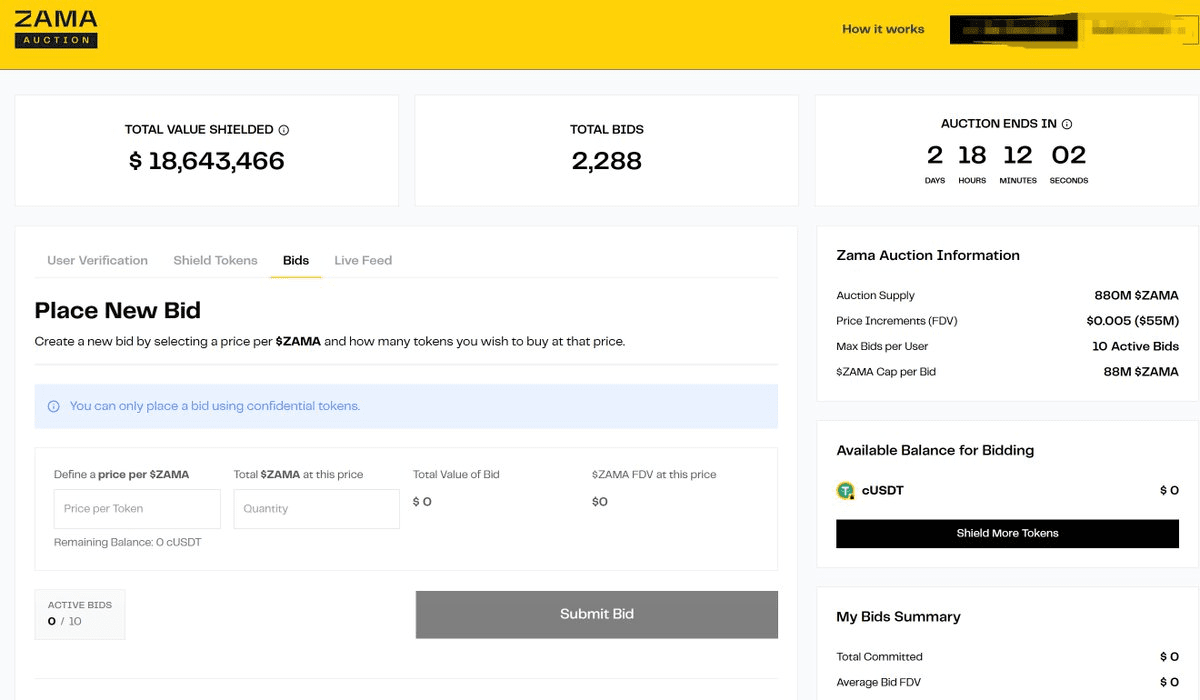
Task: Open the Live Feed tab
Action: [363, 260]
